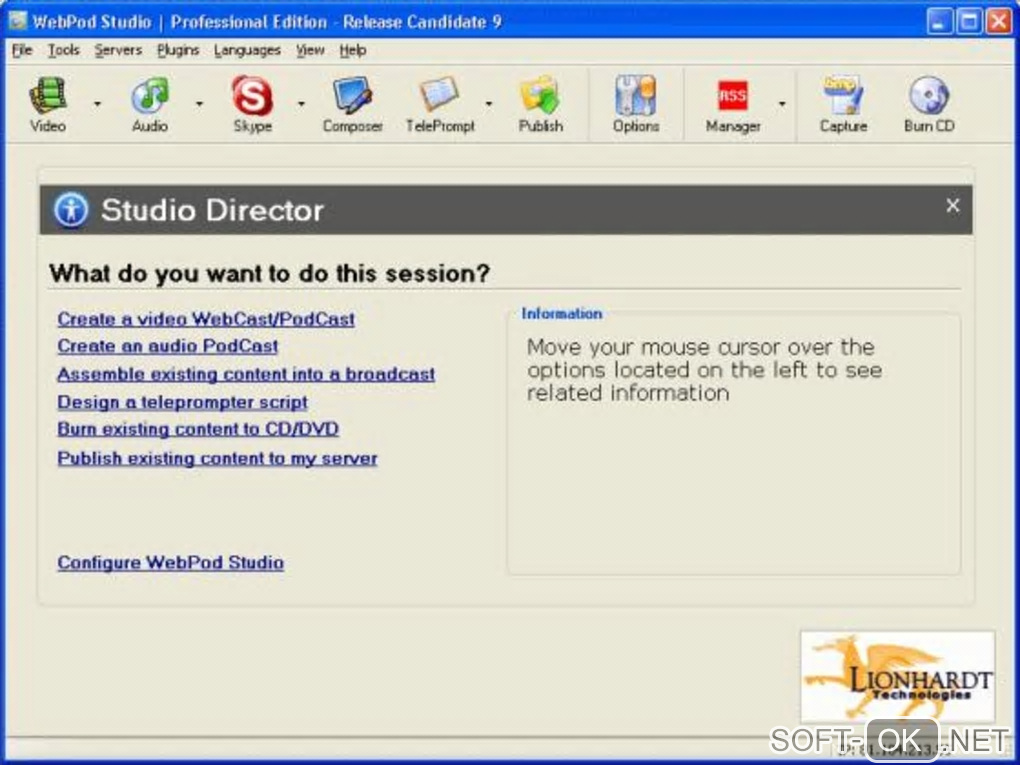Open the Tools menu
The image size is (1020, 765).
click(64, 50)
